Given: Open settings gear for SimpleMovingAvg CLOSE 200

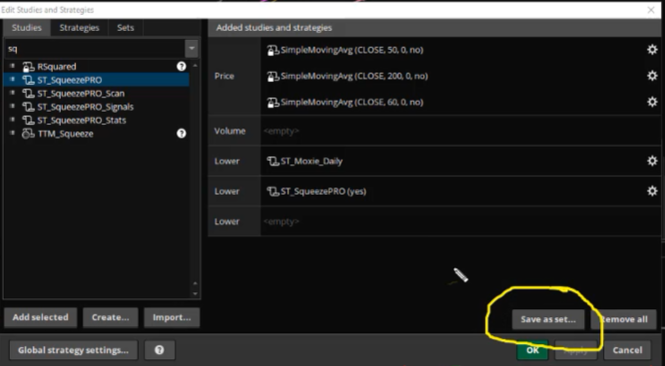Looking at the screenshot, I should (652, 76).
